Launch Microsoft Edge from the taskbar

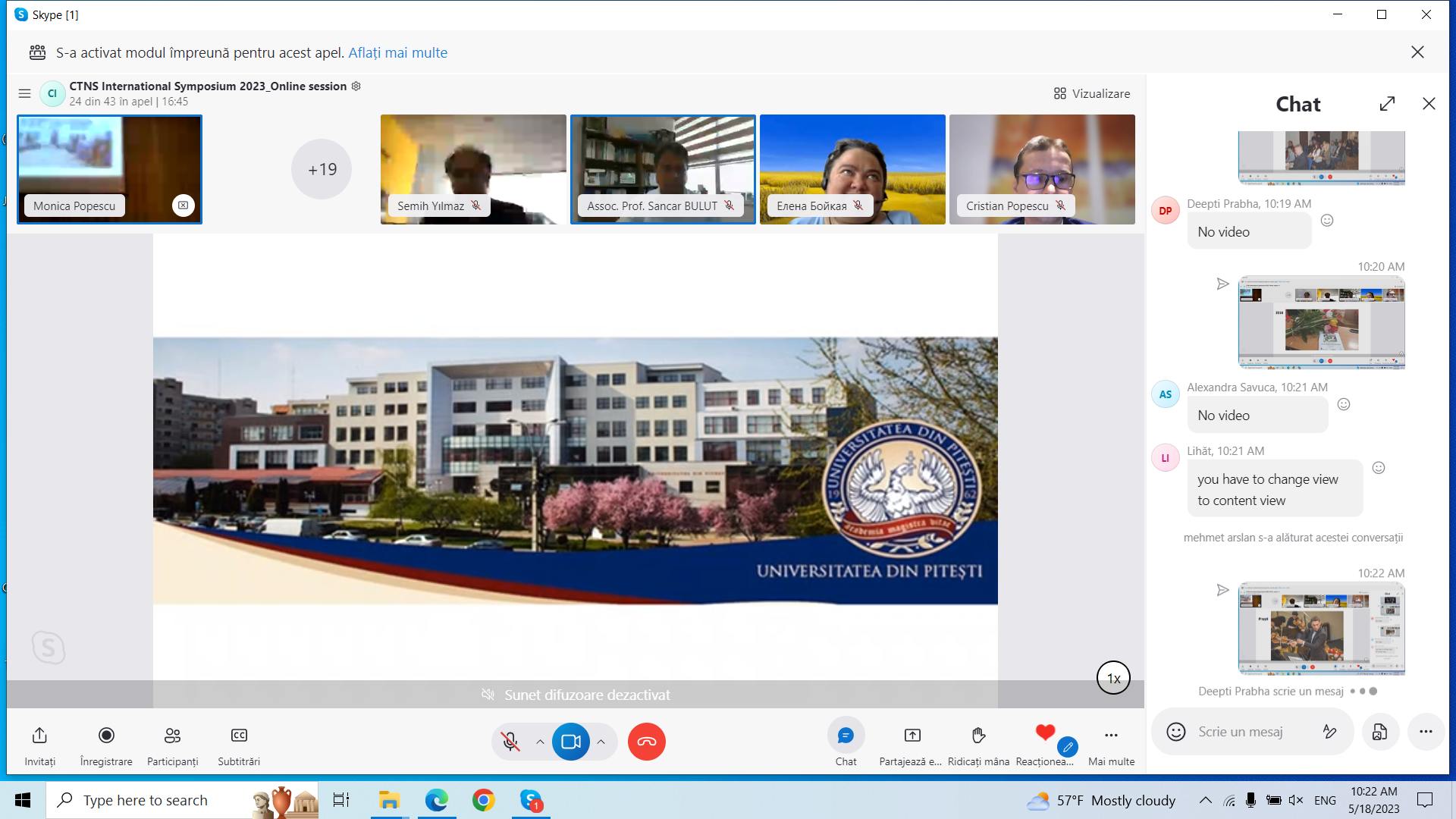437,800
